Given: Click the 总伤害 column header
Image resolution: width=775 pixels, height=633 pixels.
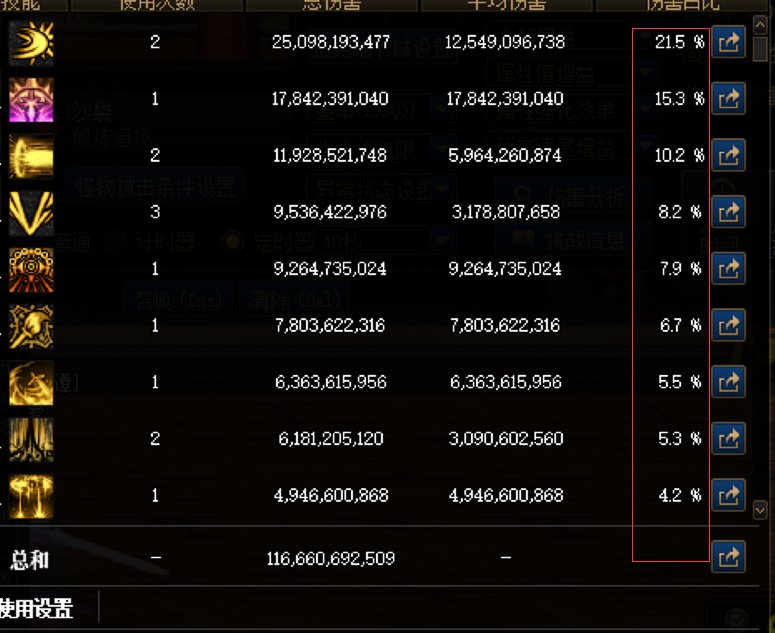Looking at the screenshot, I should click(x=332, y=5).
